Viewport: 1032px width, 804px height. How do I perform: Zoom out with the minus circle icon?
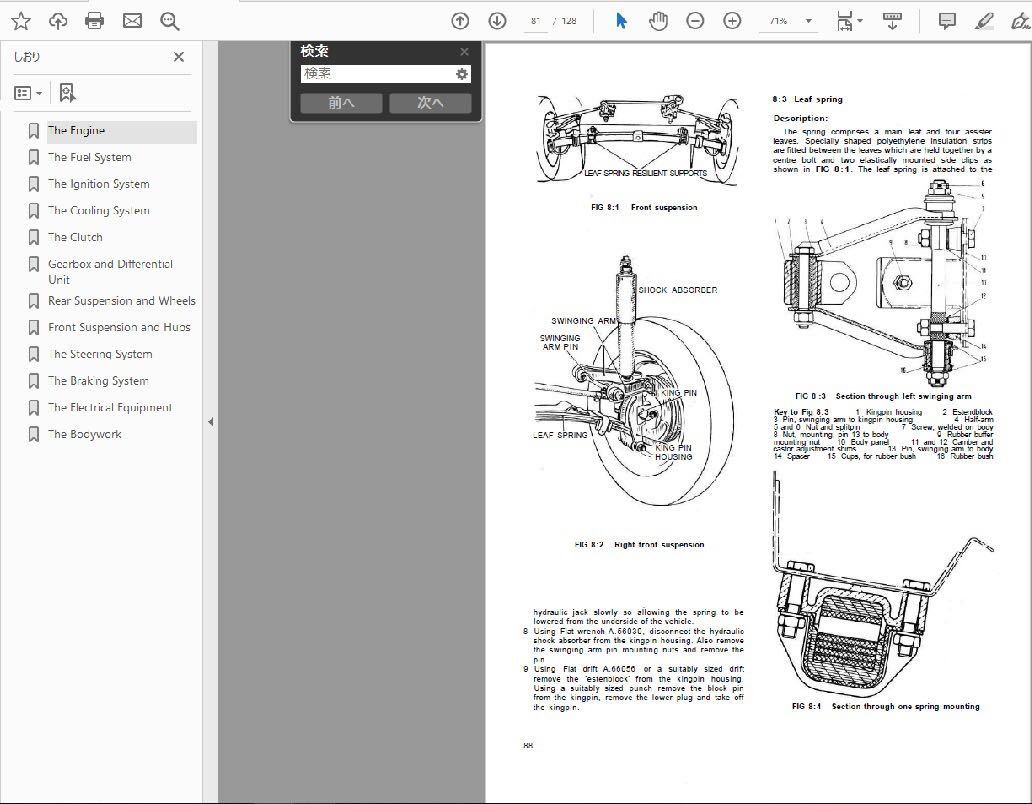coord(695,21)
